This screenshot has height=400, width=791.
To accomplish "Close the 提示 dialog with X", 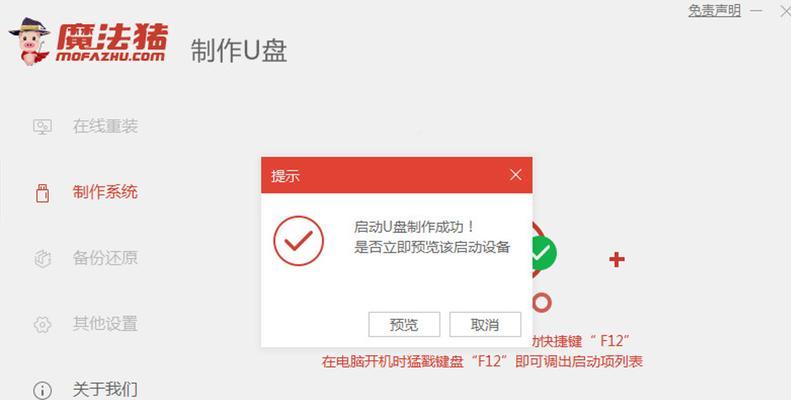I will point(516,175).
